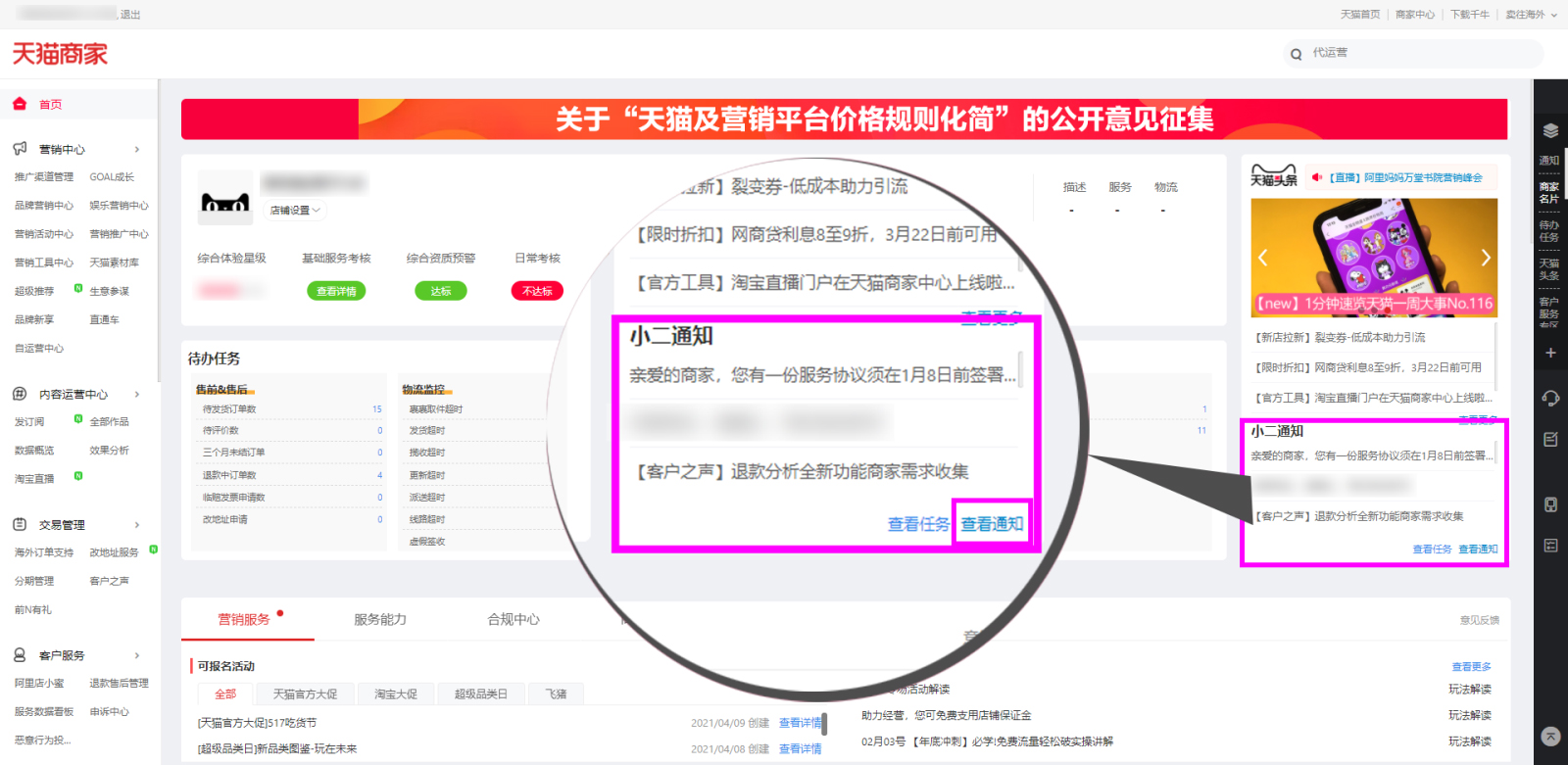Click the red 不达标 badge
The height and width of the screenshot is (765, 1568).
[x=537, y=291]
